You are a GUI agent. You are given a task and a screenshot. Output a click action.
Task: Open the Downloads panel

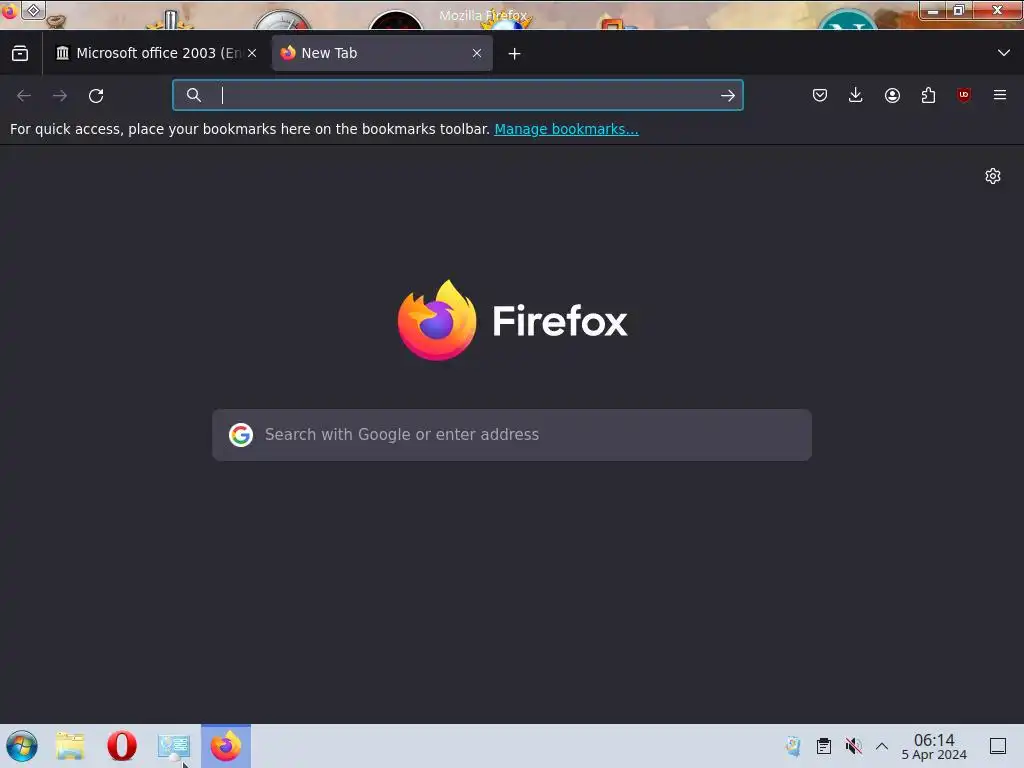856,95
